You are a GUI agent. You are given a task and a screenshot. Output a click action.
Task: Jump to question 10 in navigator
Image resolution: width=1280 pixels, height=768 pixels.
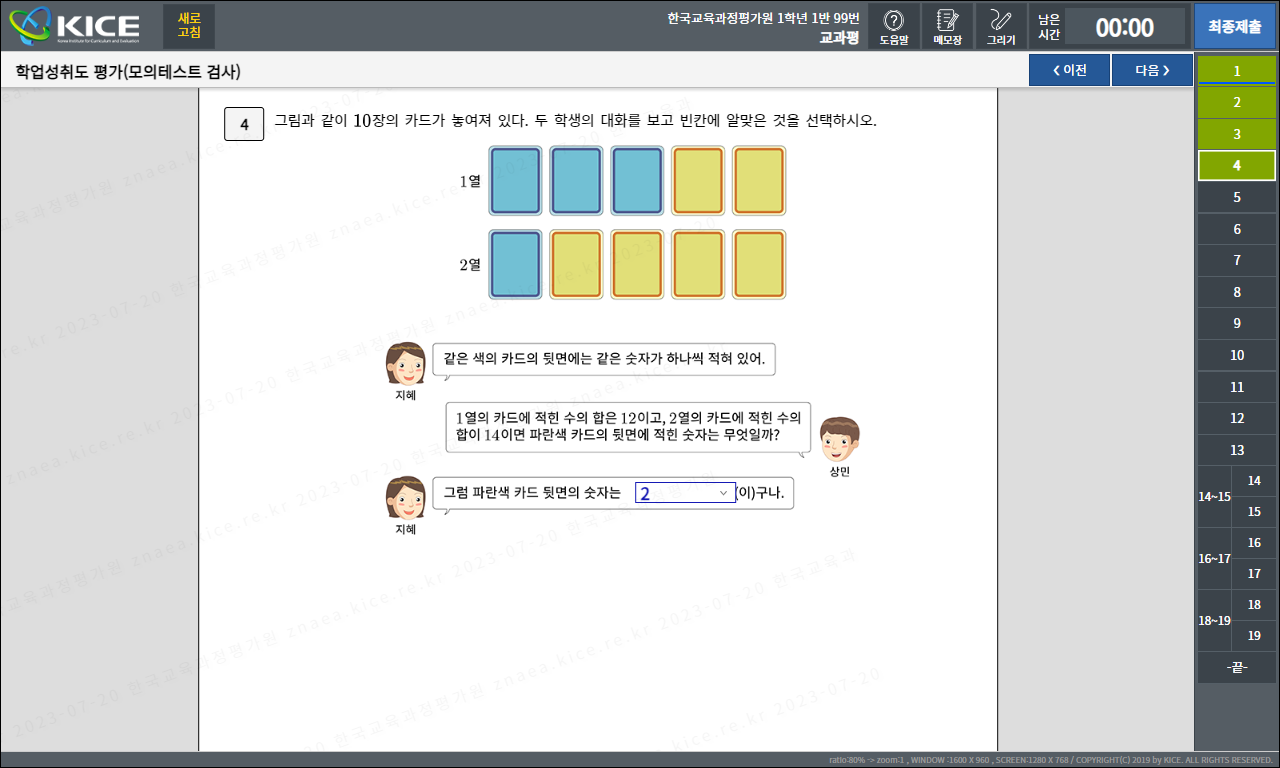pyautogui.click(x=1237, y=355)
